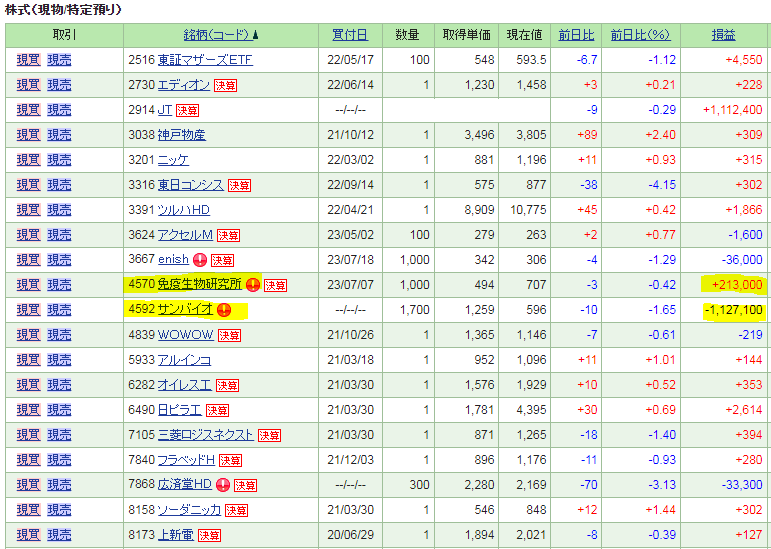
Task: Click the 決算 badge beside 広済堂HD
Action: (245, 486)
